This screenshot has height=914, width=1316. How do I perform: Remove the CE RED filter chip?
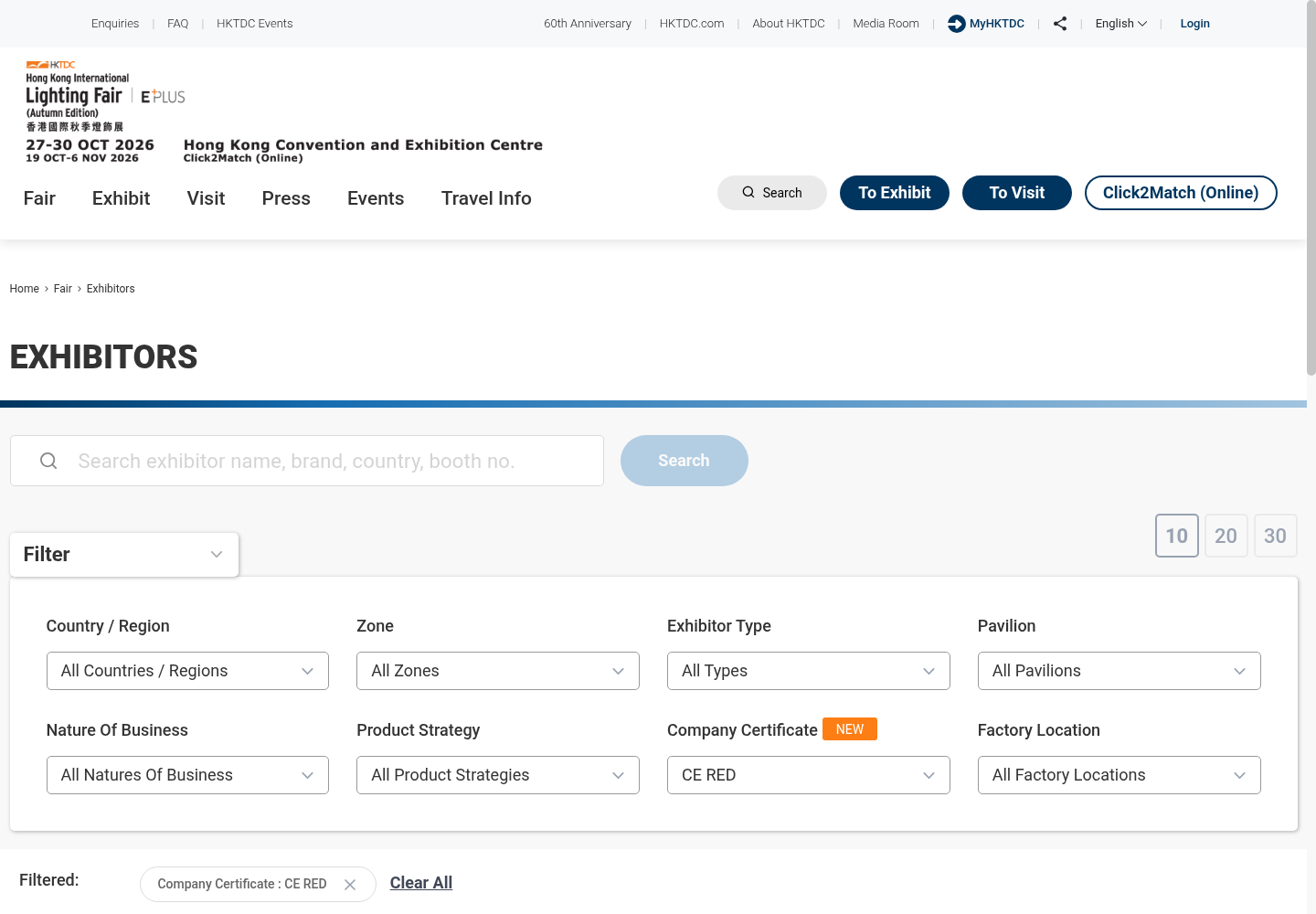click(350, 885)
